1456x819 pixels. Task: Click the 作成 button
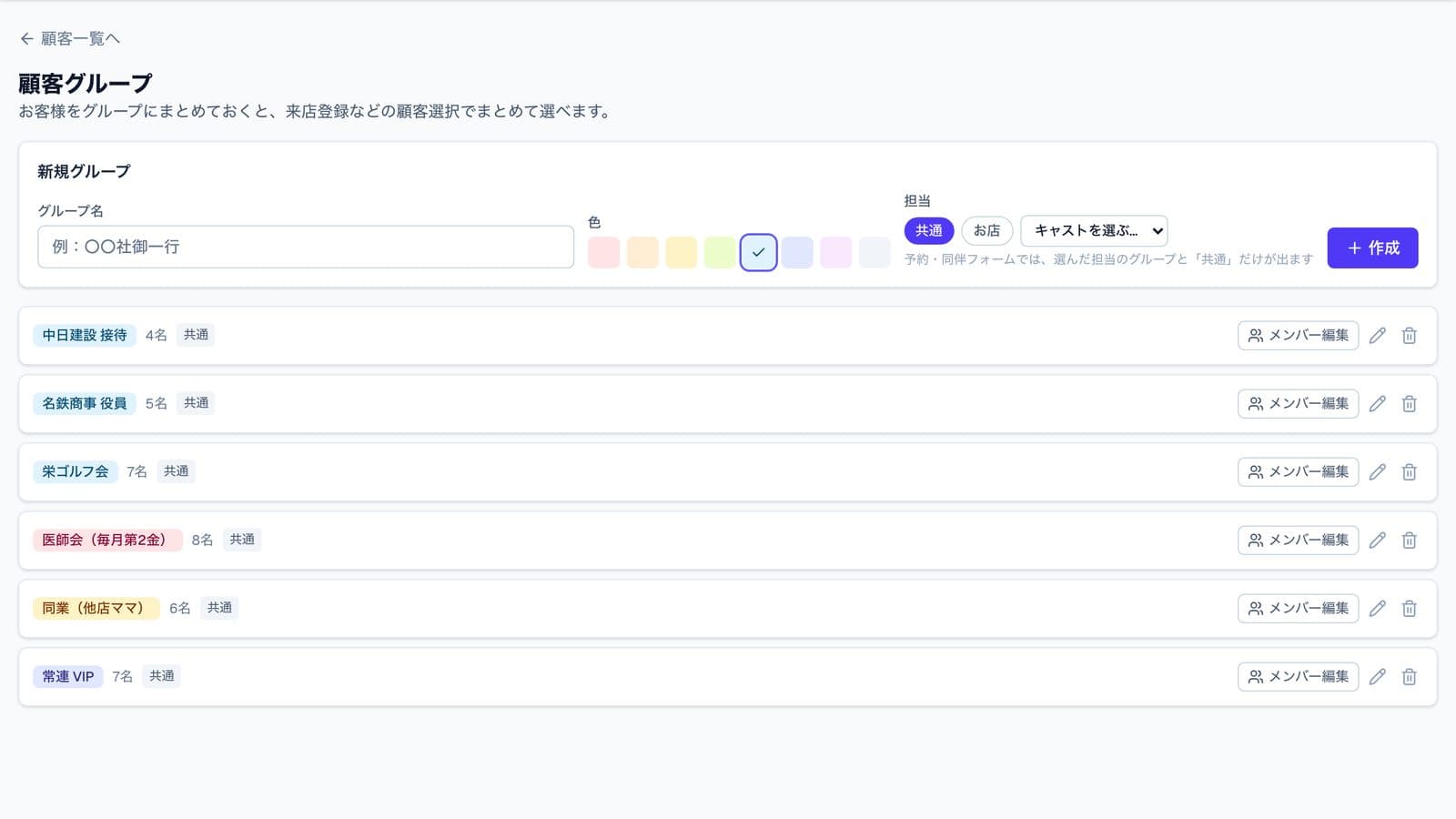point(1372,248)
